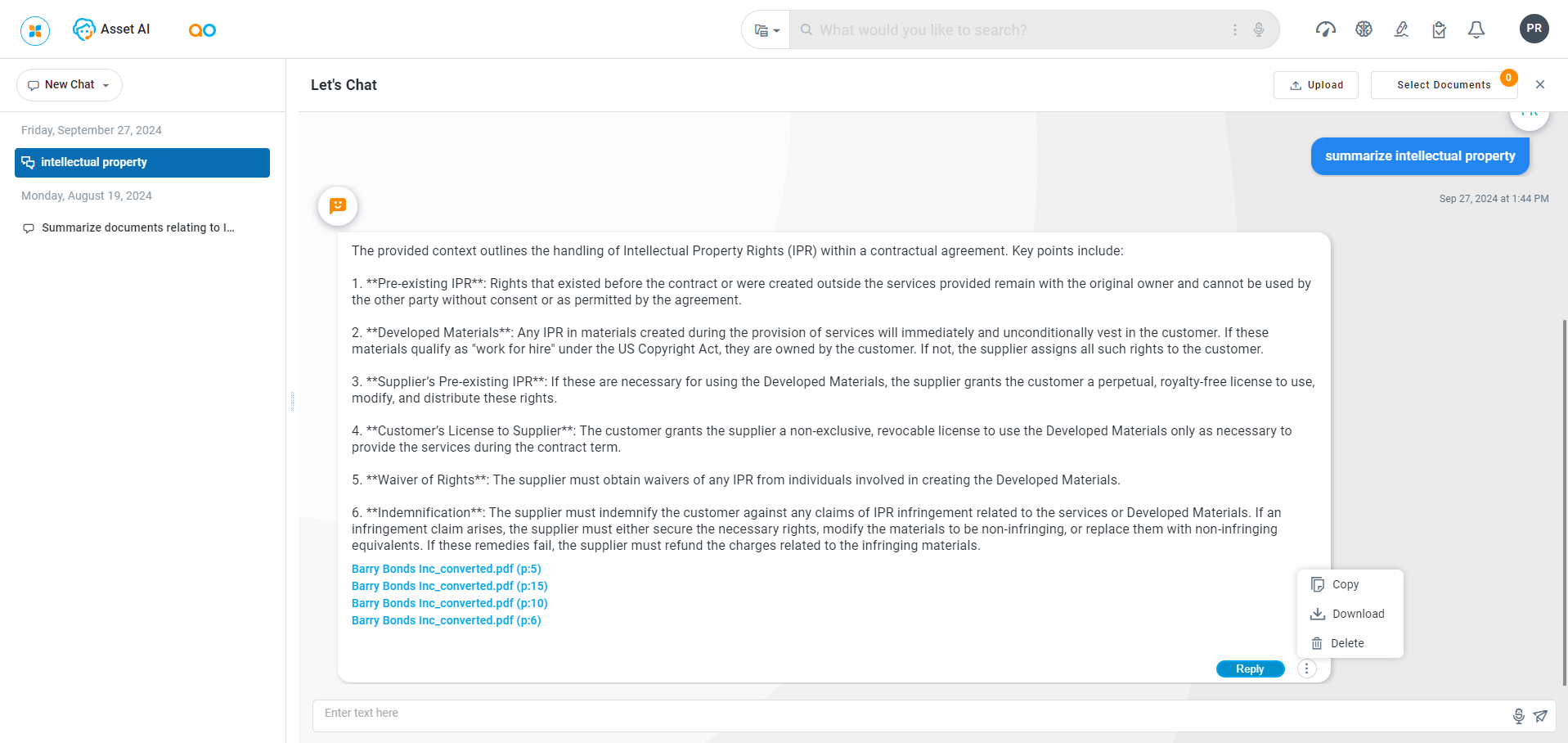Open the search scope dropdown
Image resolution: width=1568 pixels, height=743 pixels.
[766, 30]
